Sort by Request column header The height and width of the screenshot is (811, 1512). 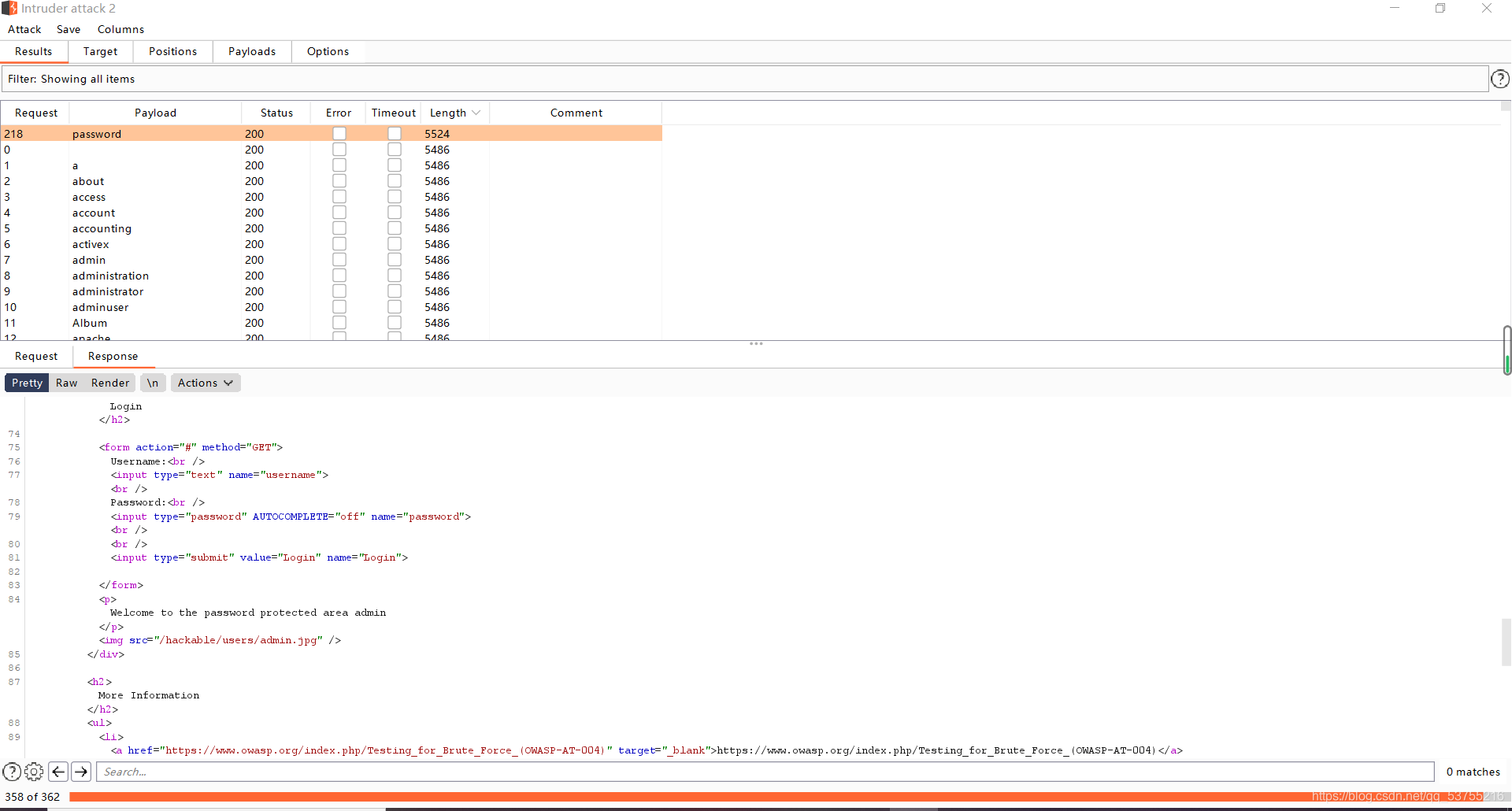pyautogui.click(x=36, y=113)
